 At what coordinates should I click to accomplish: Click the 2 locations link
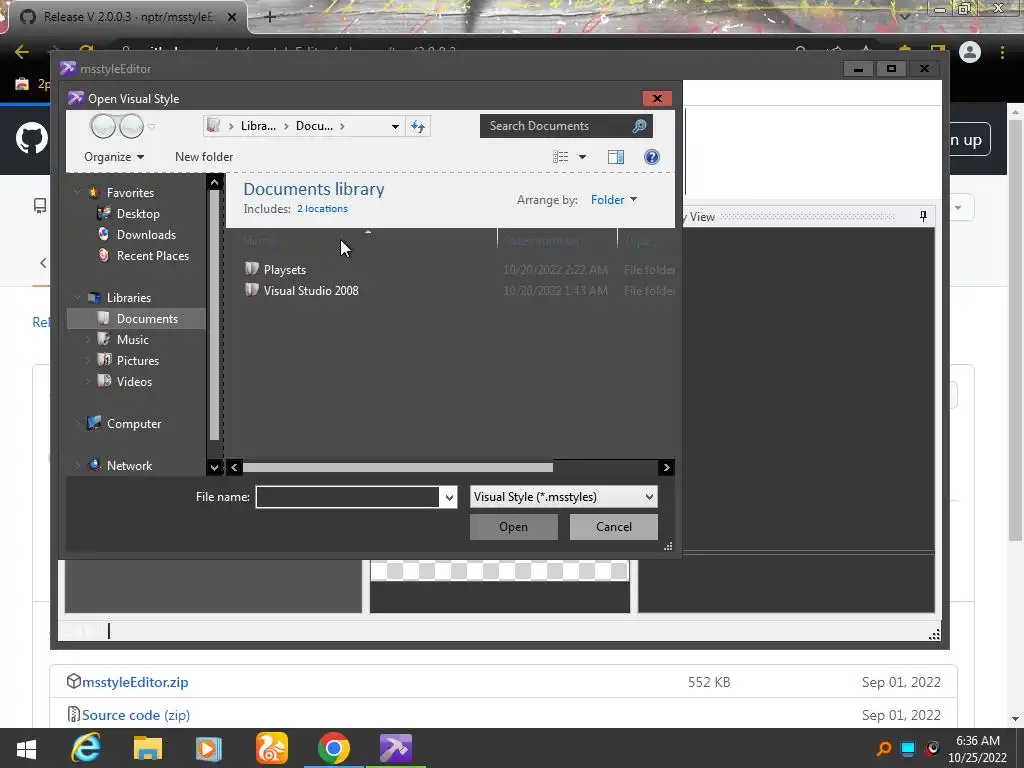click(x=322, y=209)
